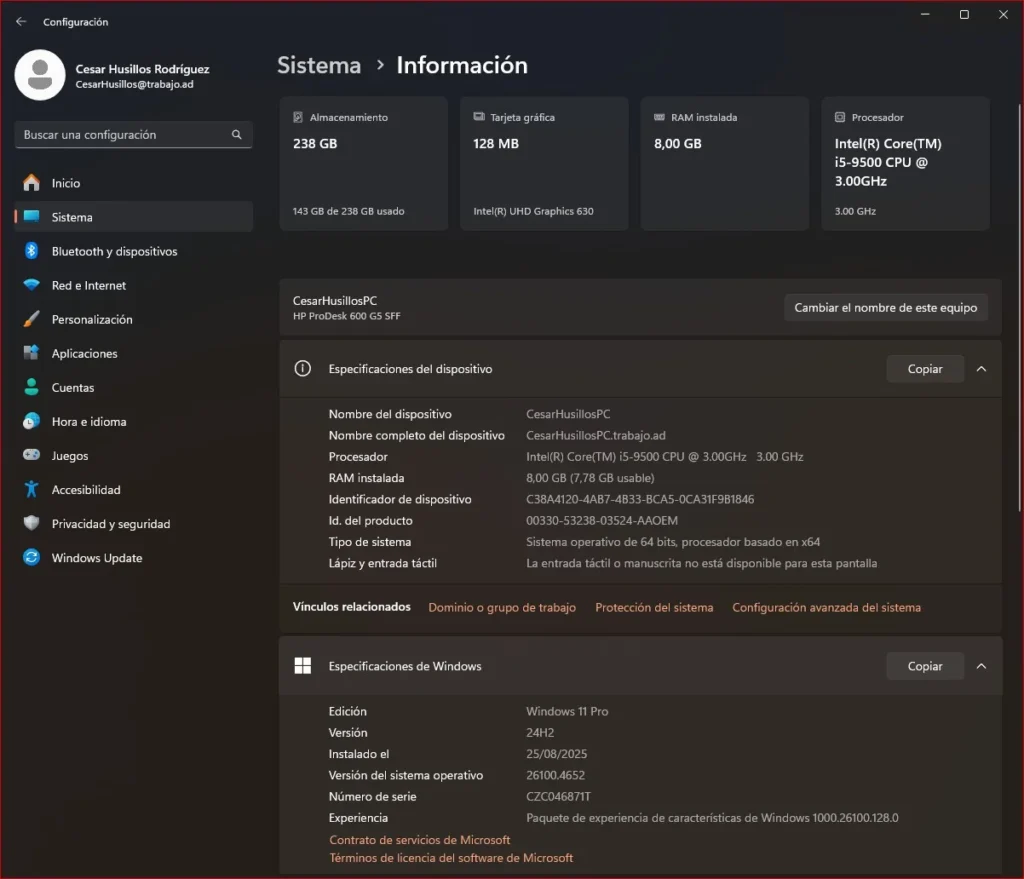Select Bluetooth y dispositivos menu item
The height and width of the screenshot is (879, 1024).
click(133, 251)
